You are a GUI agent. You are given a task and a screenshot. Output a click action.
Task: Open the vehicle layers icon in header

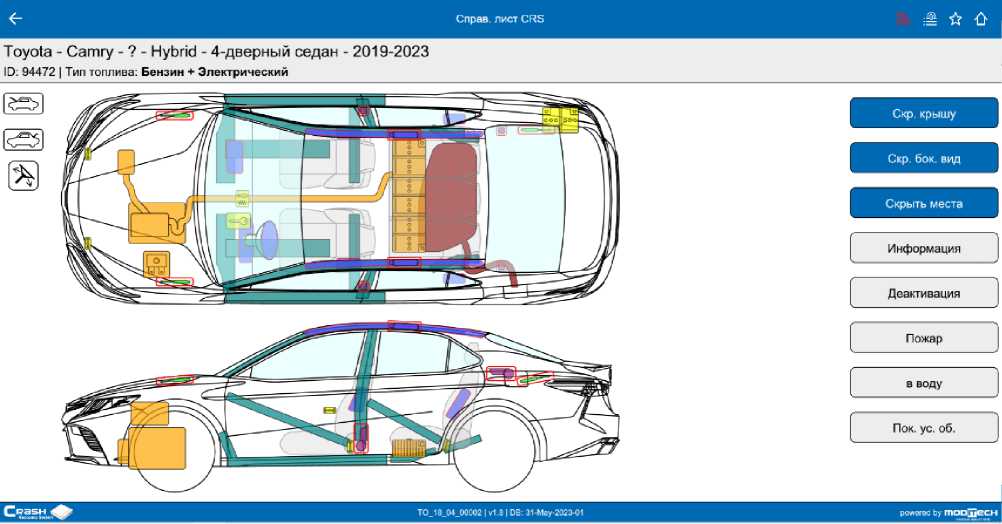point(930,18)
